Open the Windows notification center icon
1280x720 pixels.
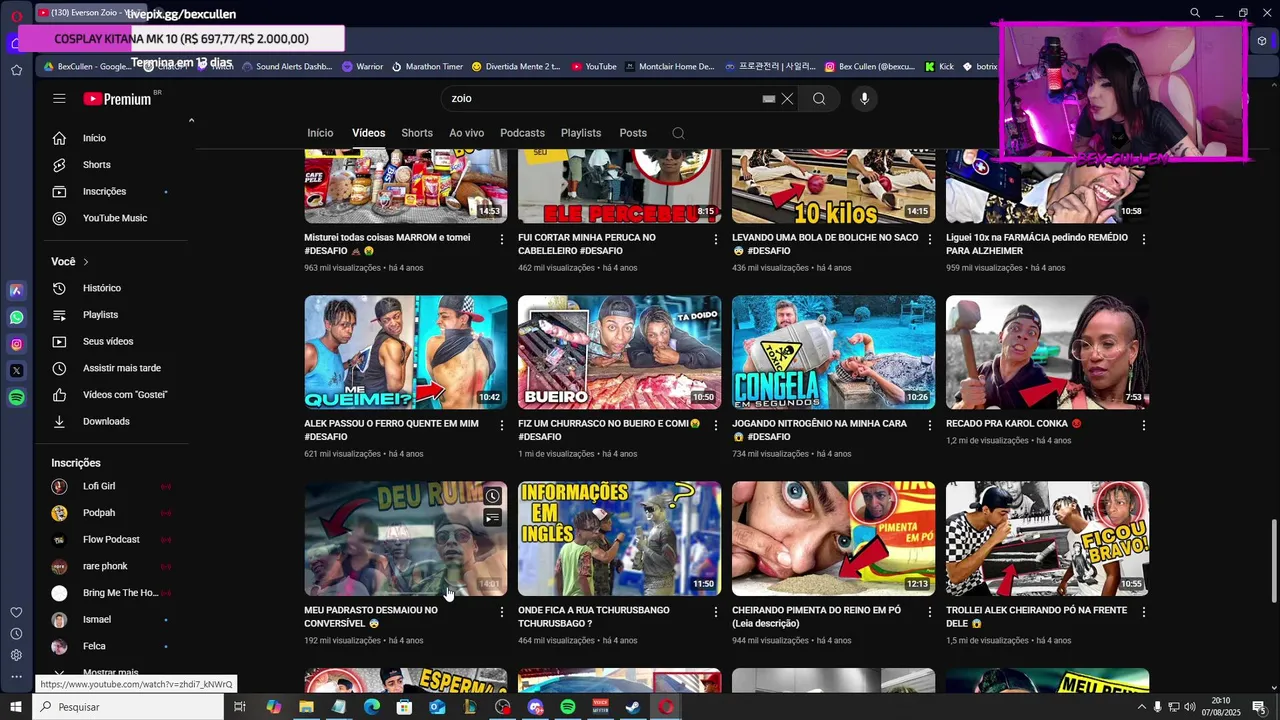point(1259,707)
